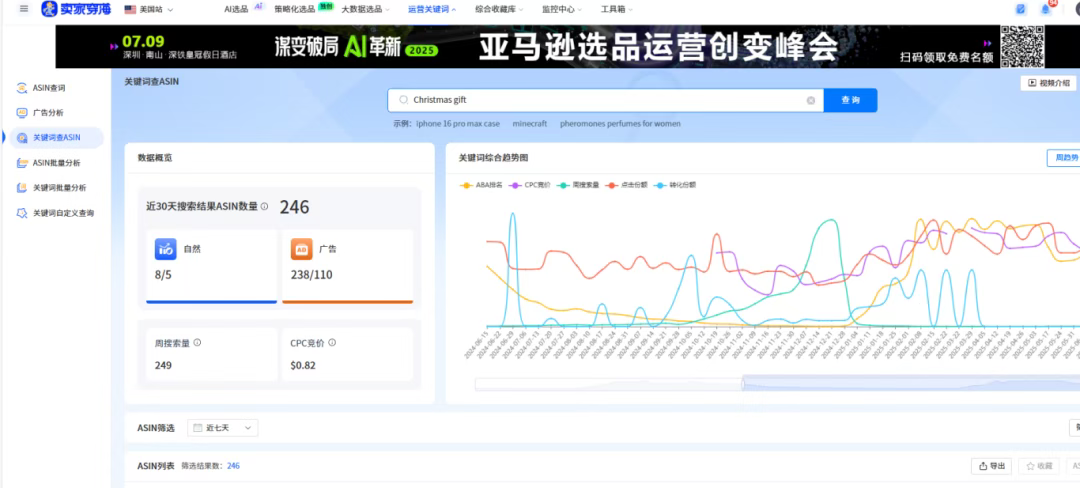
Task: Open the hamburger menu icon
Action: pyautogui.click(x=24, y=9)
